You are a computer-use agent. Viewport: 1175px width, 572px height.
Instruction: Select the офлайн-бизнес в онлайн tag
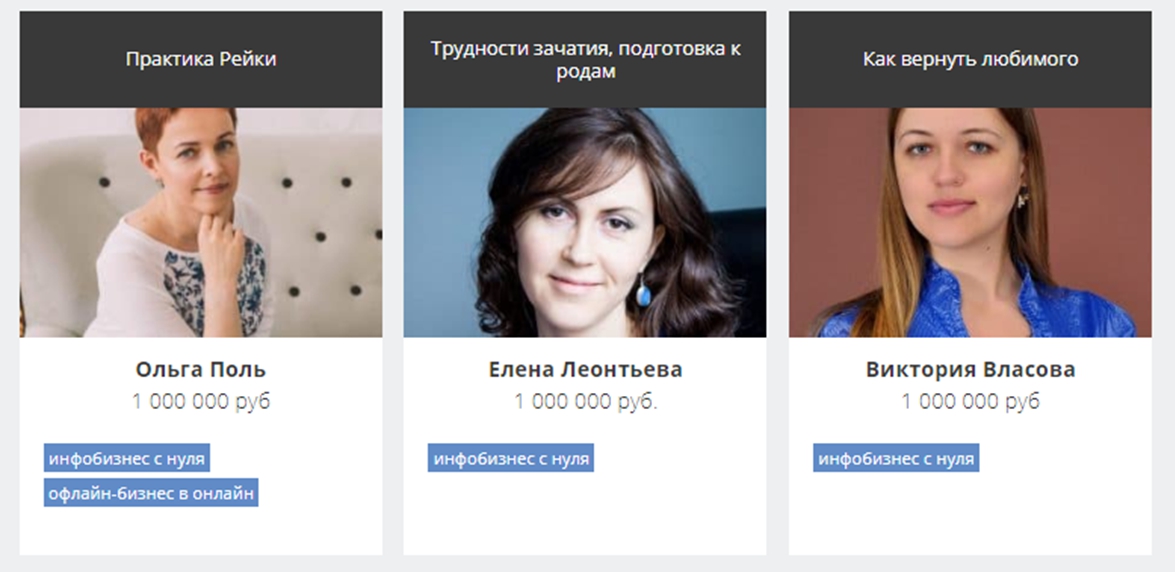(x=151, y=493)
